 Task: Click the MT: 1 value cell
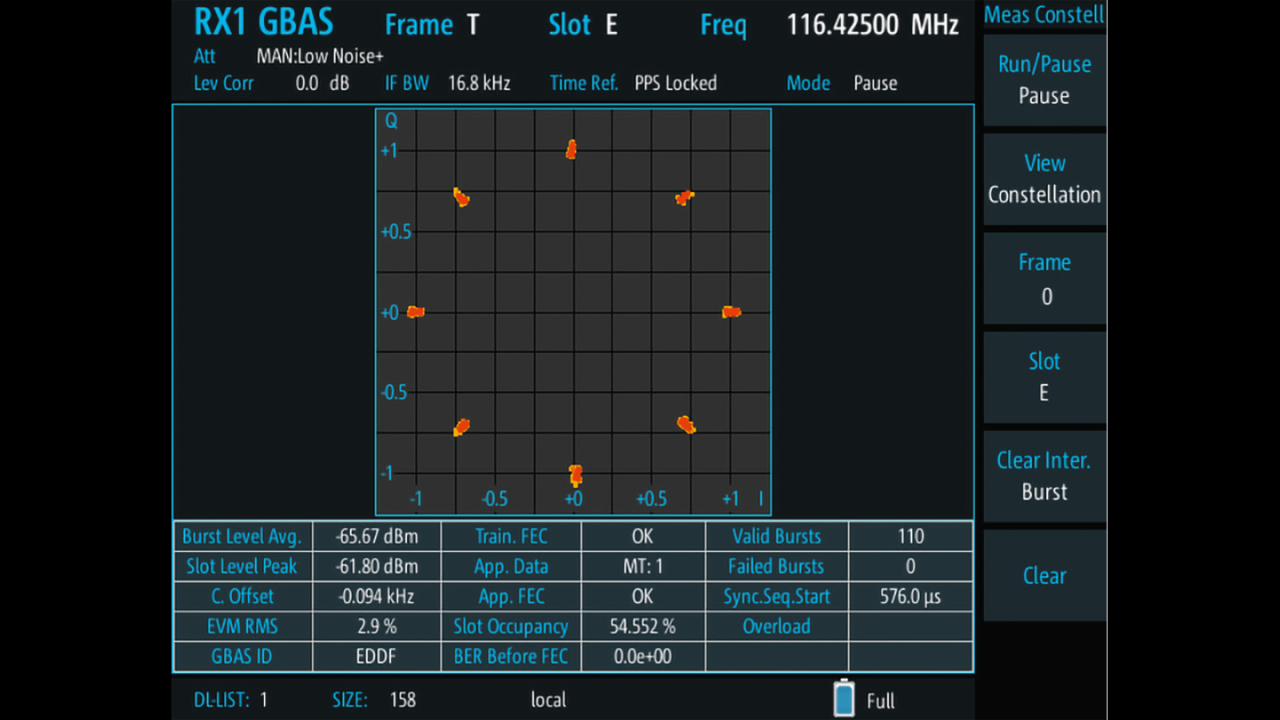click(643, 566)
